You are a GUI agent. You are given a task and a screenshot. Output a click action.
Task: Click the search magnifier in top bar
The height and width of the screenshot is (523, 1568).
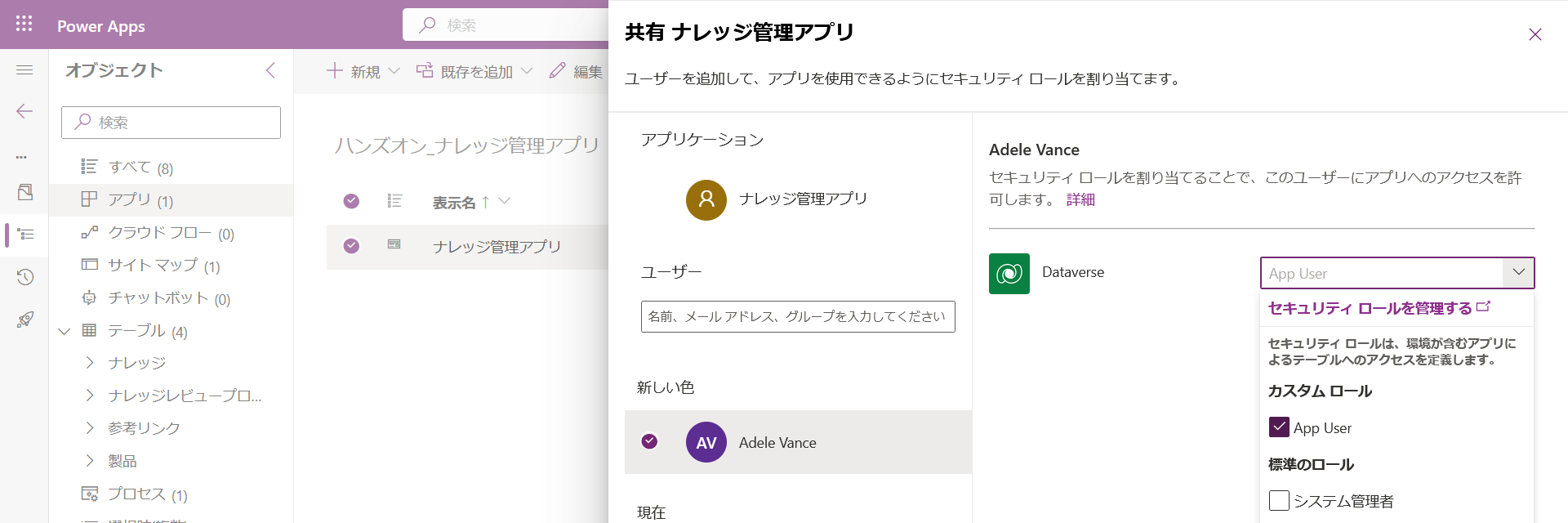[x=427, y=25]
